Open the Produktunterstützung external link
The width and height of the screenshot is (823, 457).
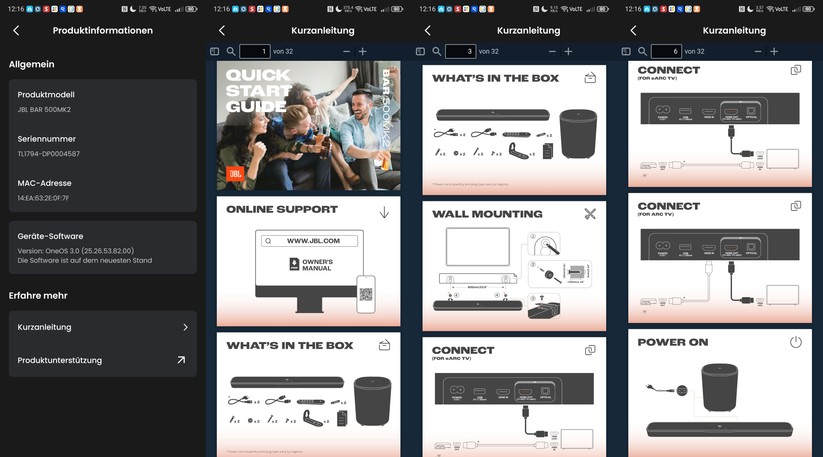pos(102,360)
